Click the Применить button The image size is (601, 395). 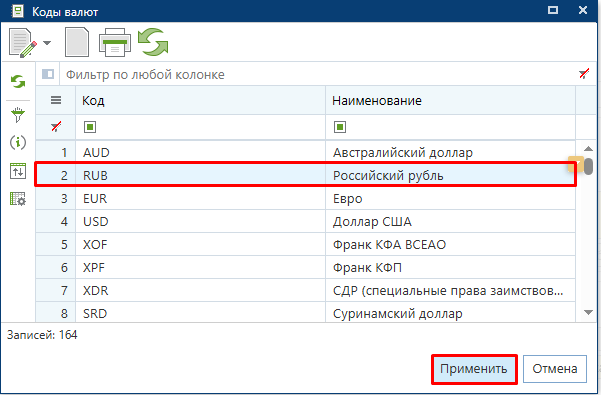[474, 369]
